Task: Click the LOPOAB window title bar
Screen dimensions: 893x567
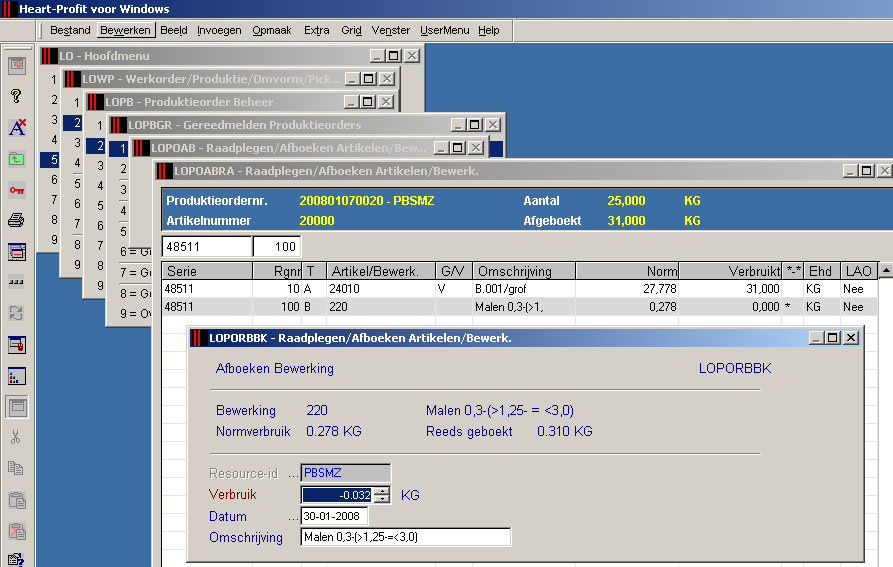Action: pyautogui.click(x=309, y=148)
